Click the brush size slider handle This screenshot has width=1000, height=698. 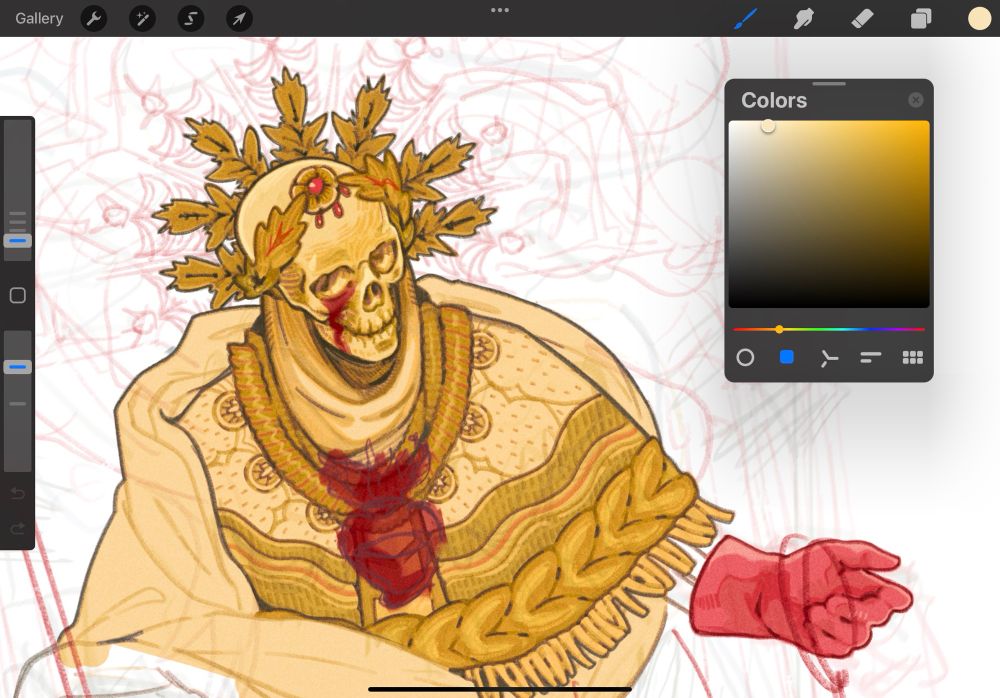pos(18,241)
